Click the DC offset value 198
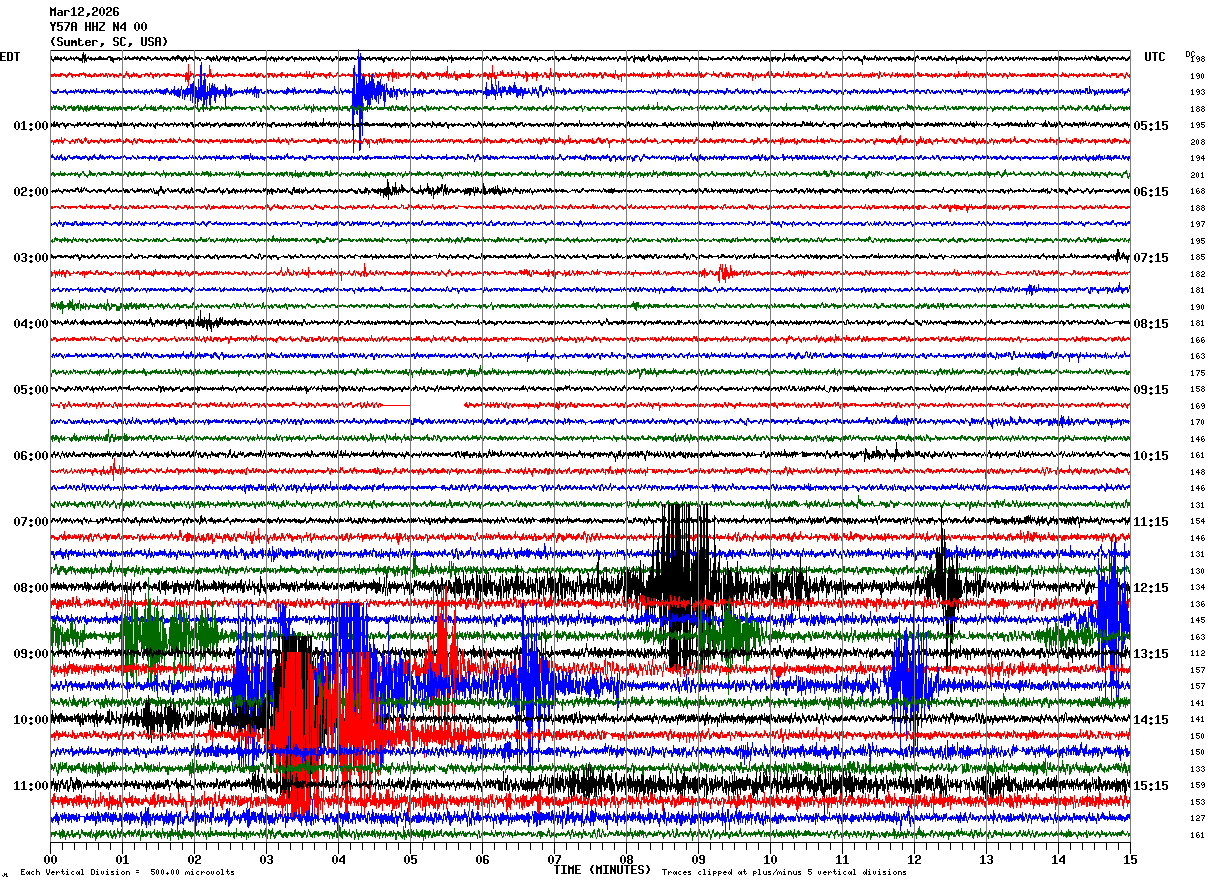 click(x=1197, y=60)
